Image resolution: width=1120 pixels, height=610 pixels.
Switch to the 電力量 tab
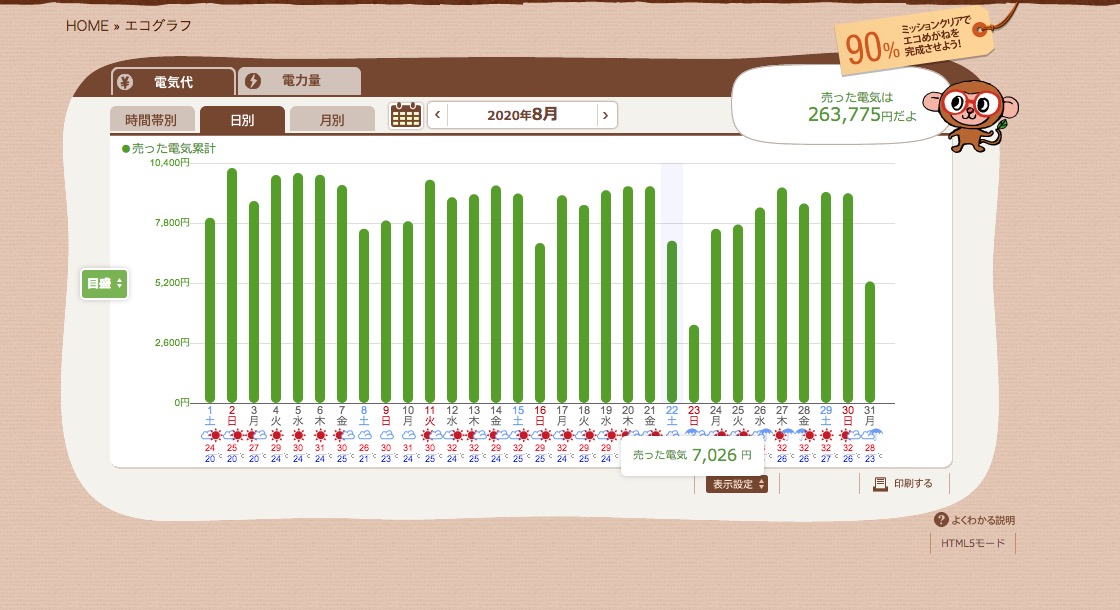point(299,81)
